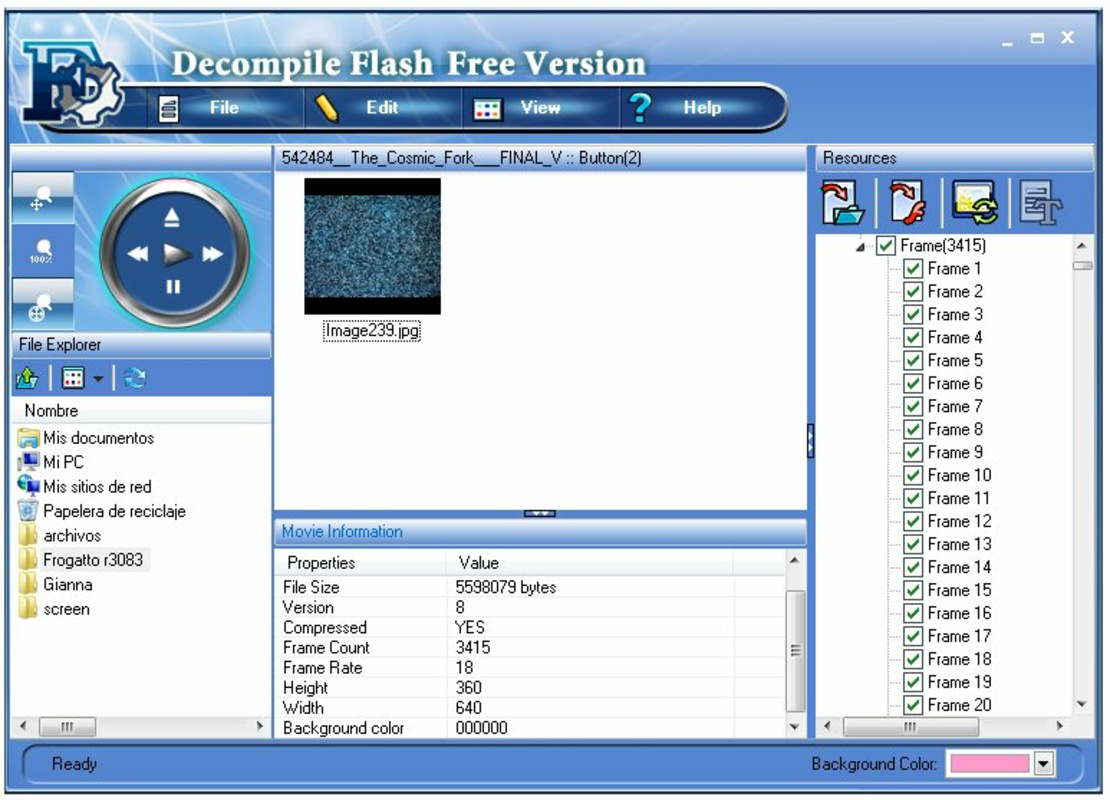Image resolution: width=1110 pixels, height=800 pixels.
Task: Uncheck the Frame 8 checkbox
Action: coord(913,429)
